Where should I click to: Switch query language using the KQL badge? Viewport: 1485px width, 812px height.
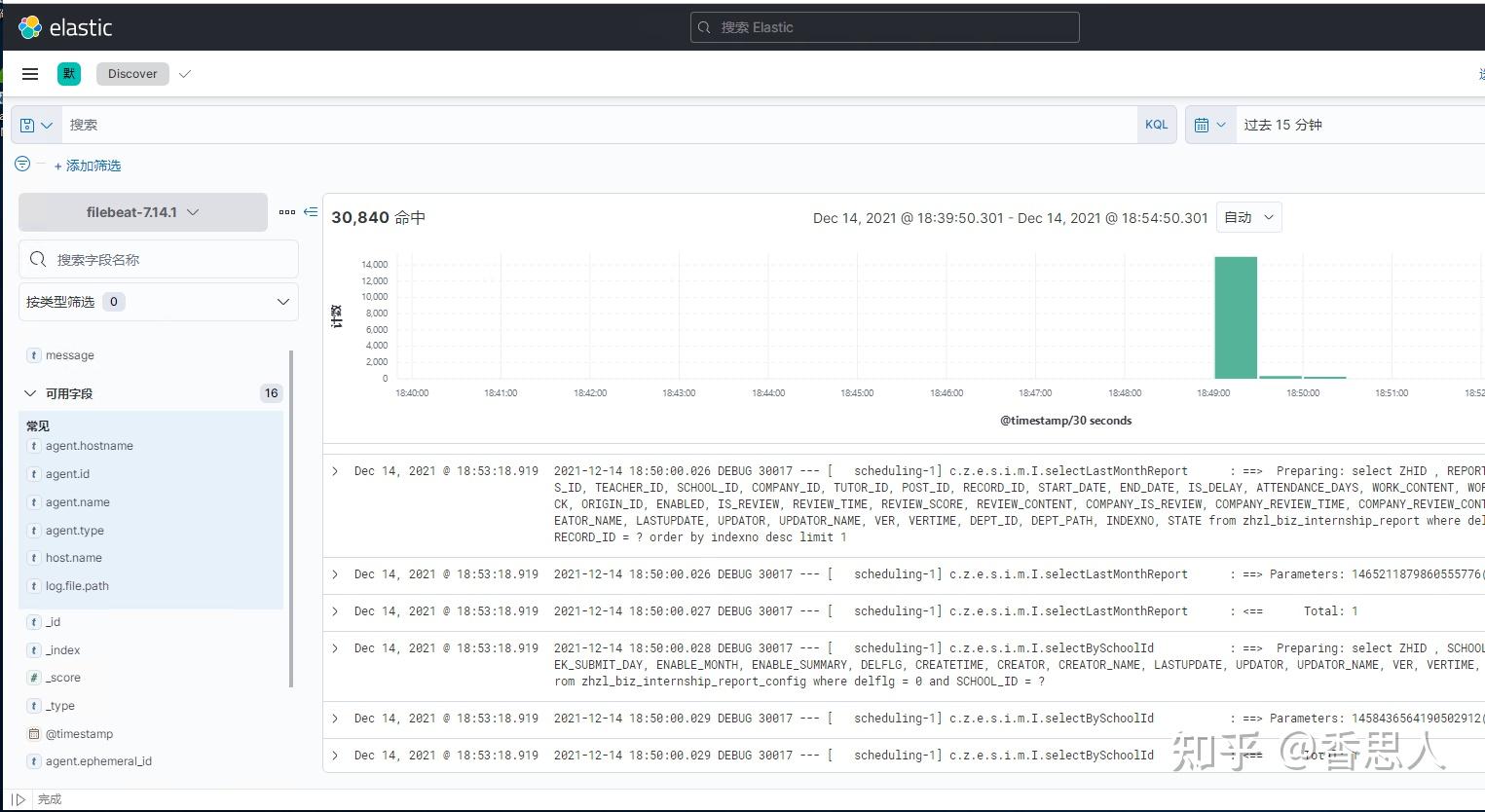point(1156,124)
